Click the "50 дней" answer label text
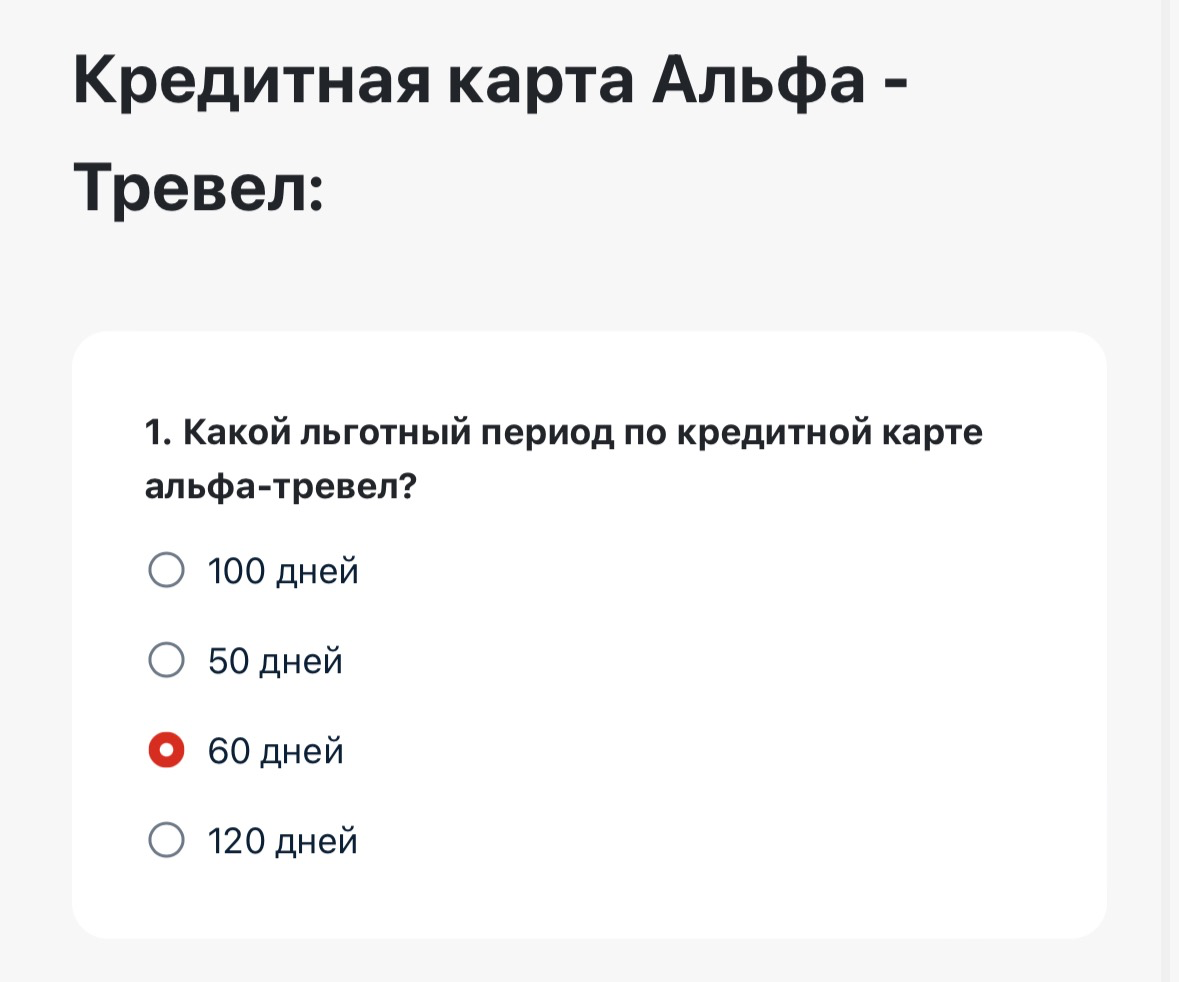The width and height of the screenshot is (1179, 982). 275,662
